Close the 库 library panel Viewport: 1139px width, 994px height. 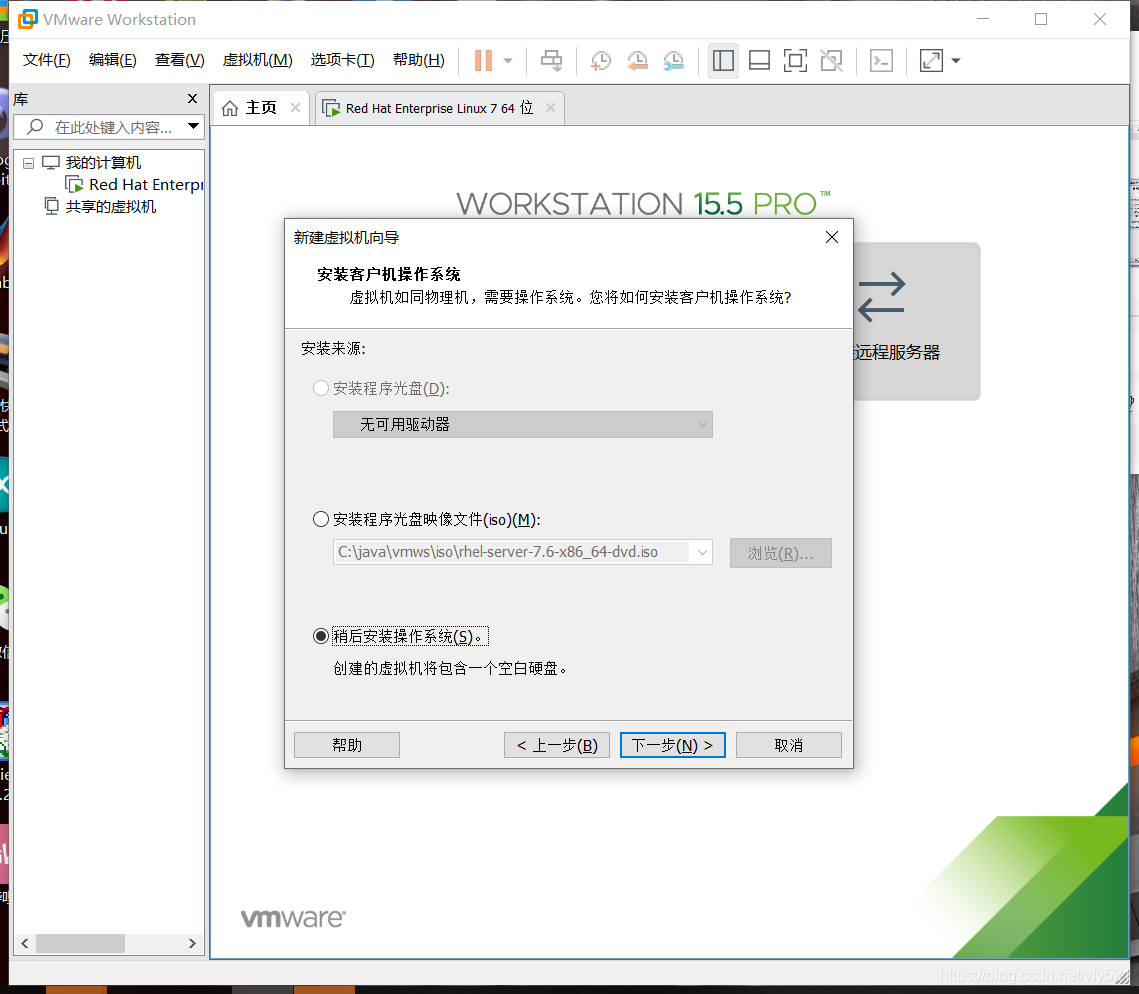tap(192, 99)
